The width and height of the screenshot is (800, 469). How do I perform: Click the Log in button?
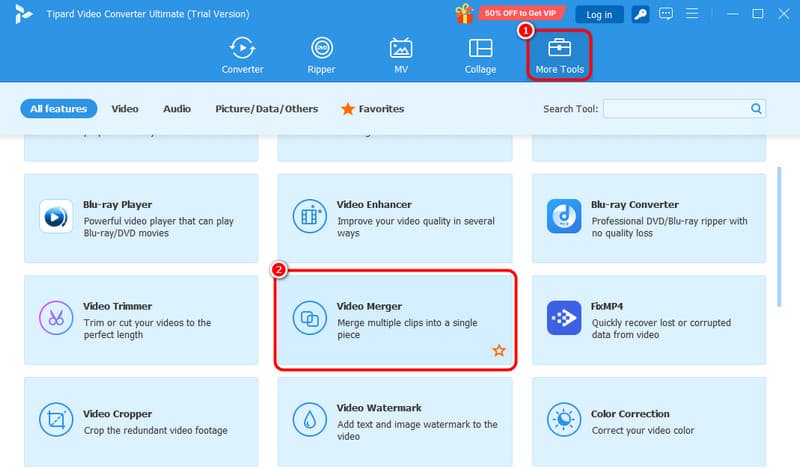pos(599,15)
